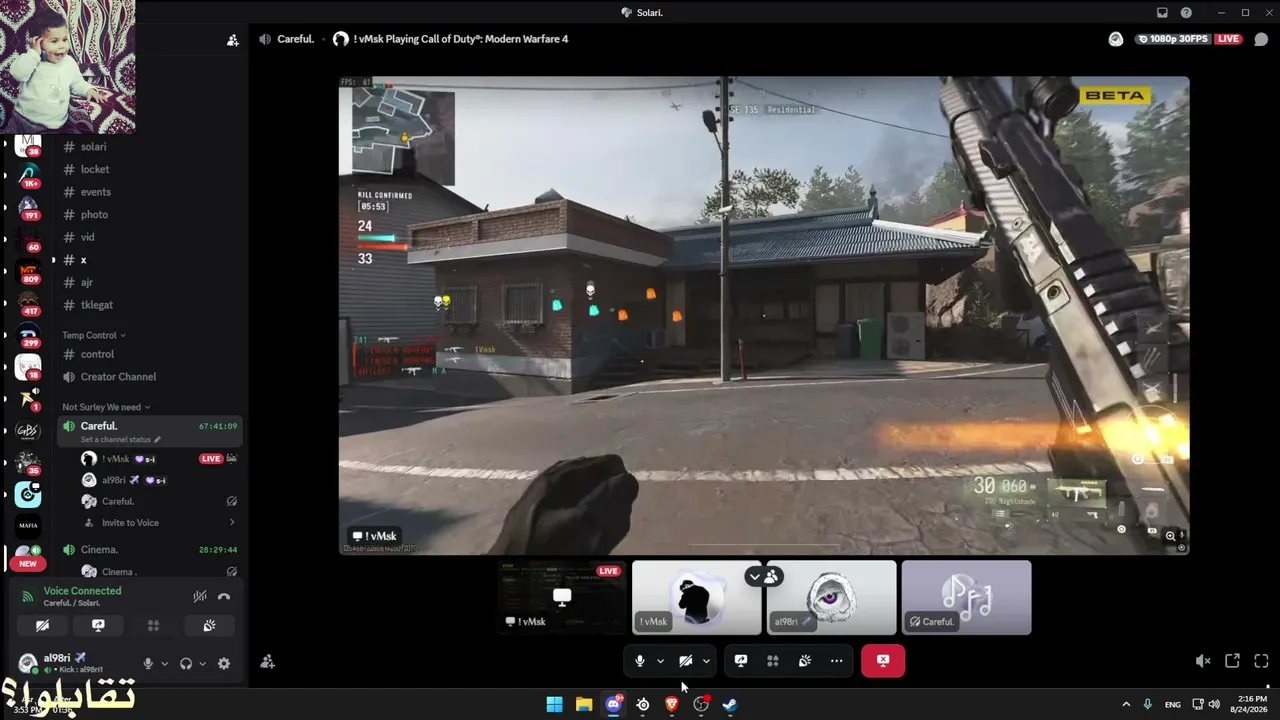Collapse the Not Surley We need category
This screenshot has width=1280, height=720.
[106, 407]
